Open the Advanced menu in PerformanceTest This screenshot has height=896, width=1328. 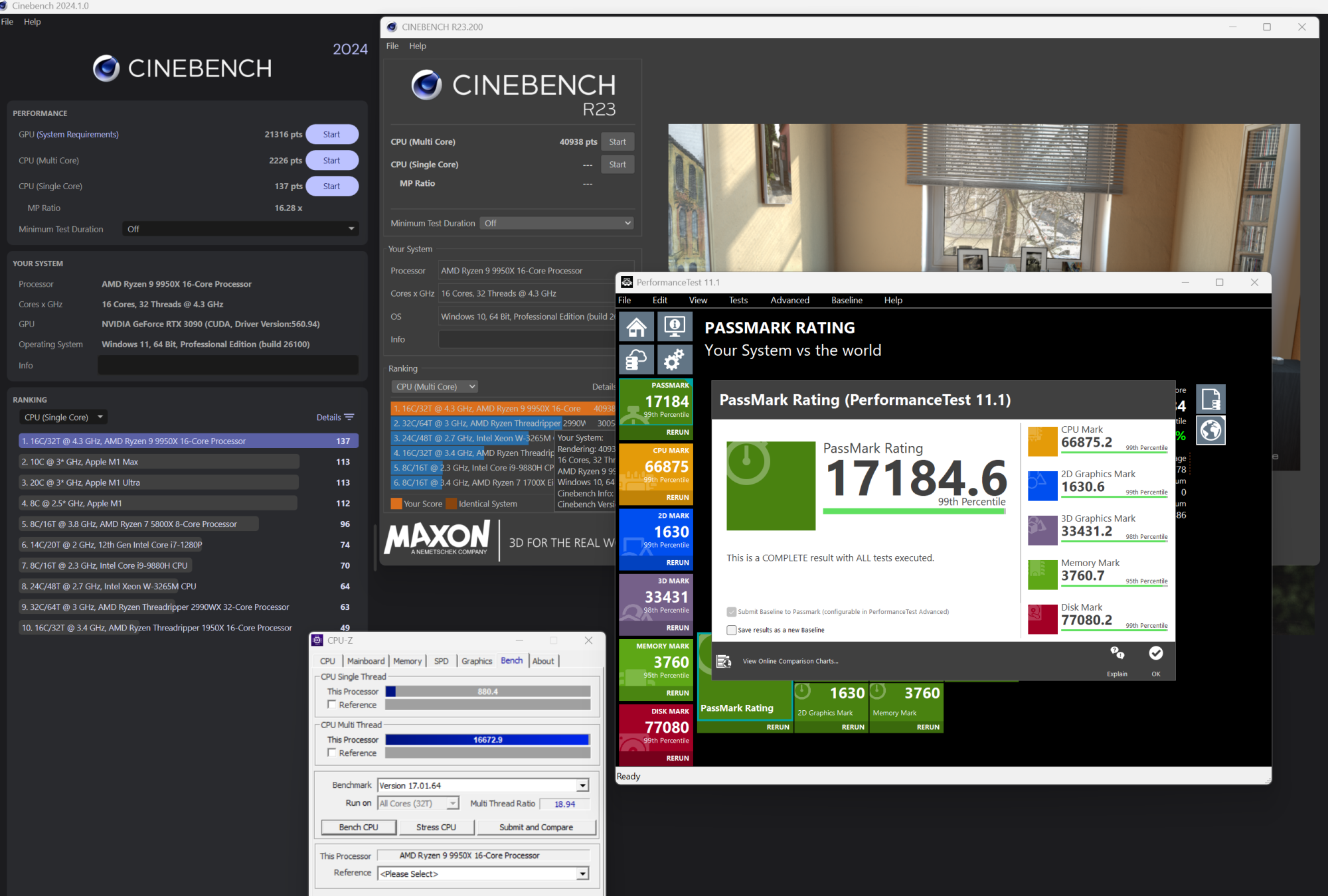(790, 301)
